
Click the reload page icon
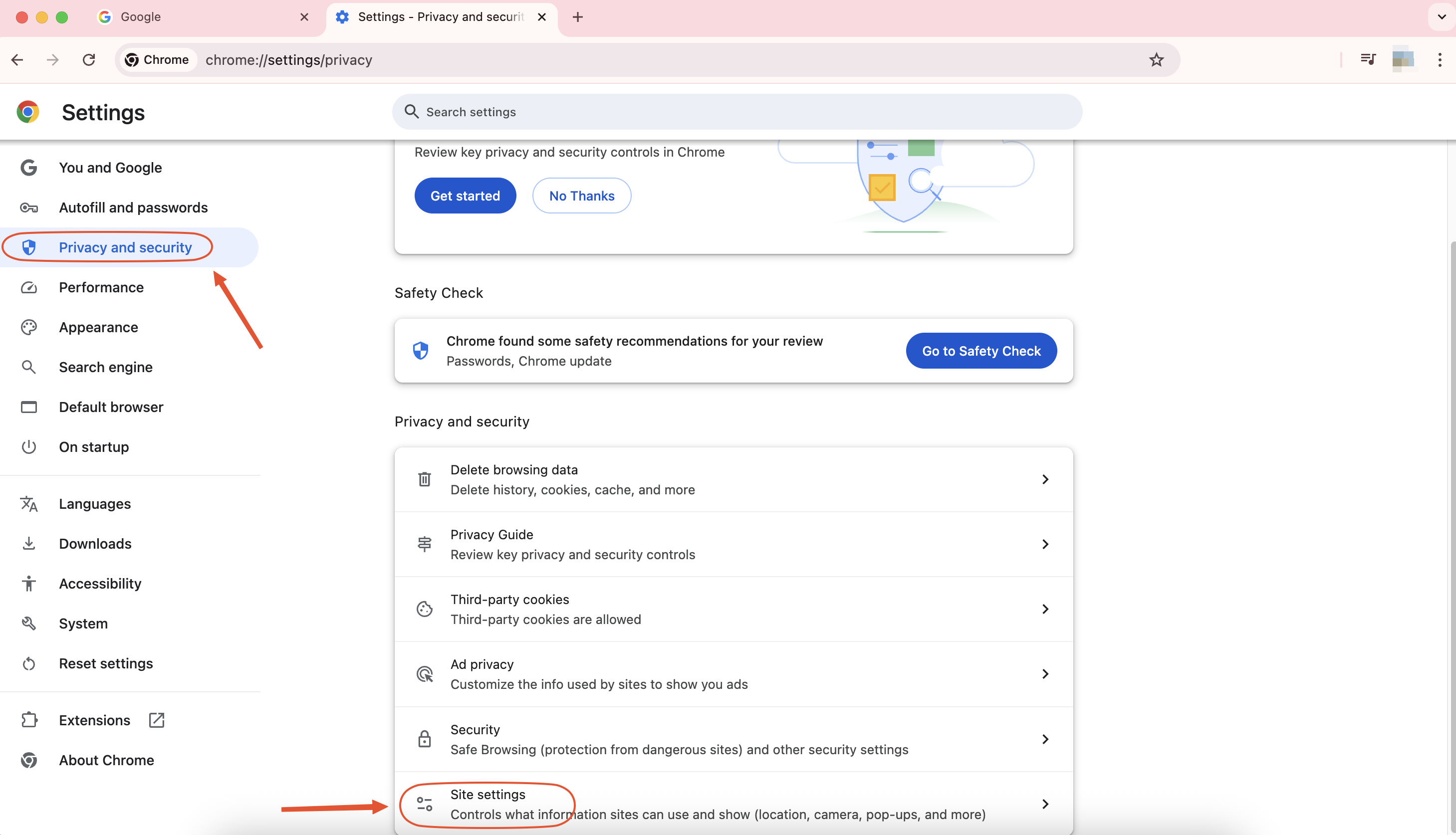89,60
